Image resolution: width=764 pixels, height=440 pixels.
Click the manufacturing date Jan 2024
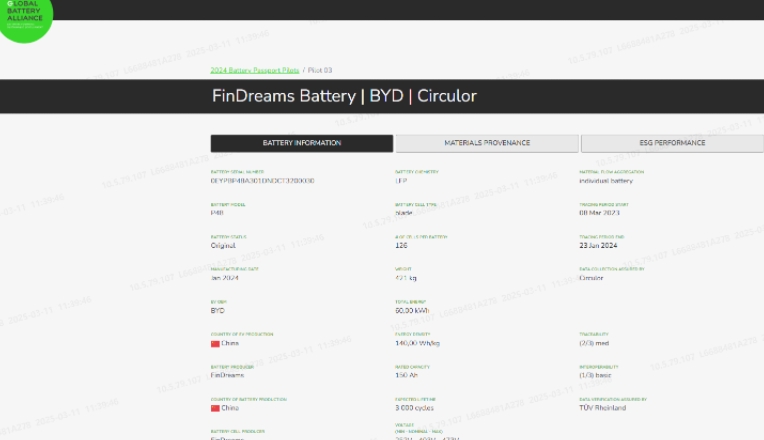(224, 278)
